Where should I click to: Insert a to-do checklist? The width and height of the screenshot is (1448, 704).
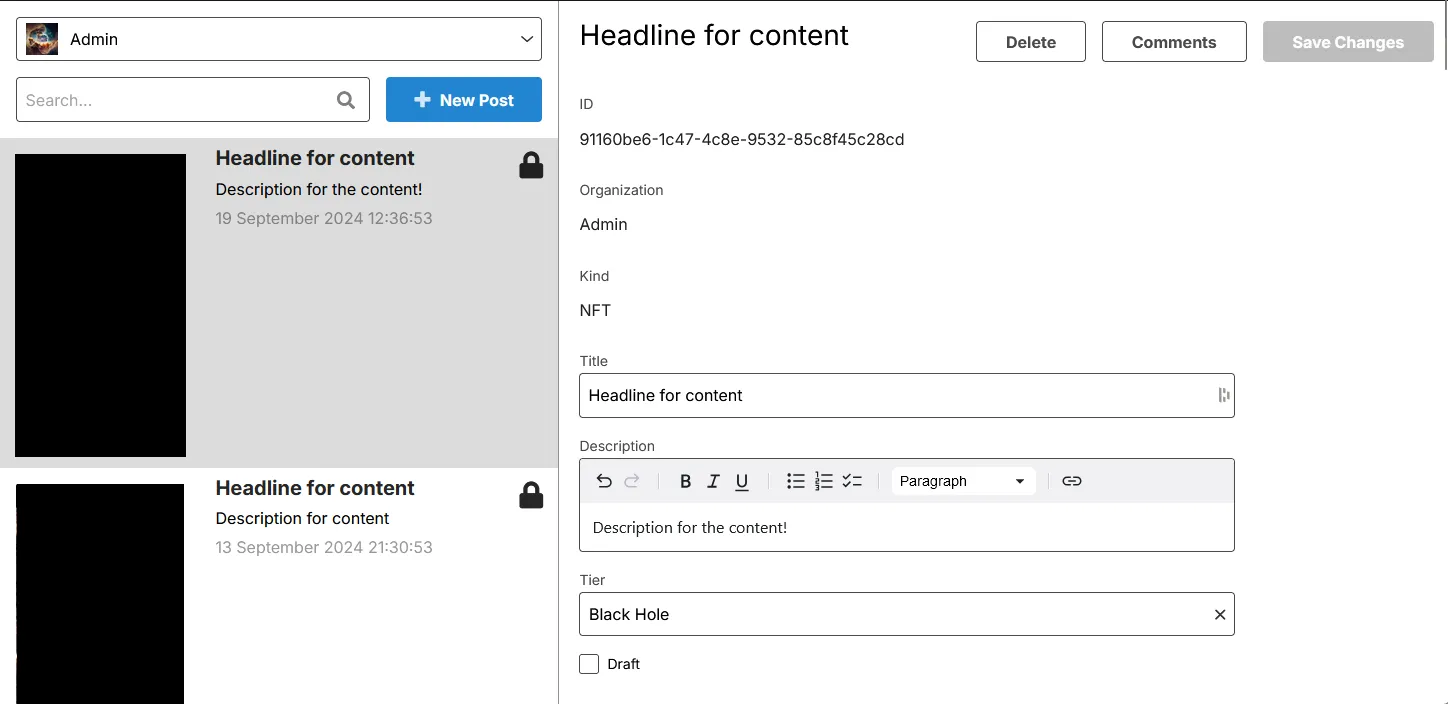point(852,481)
